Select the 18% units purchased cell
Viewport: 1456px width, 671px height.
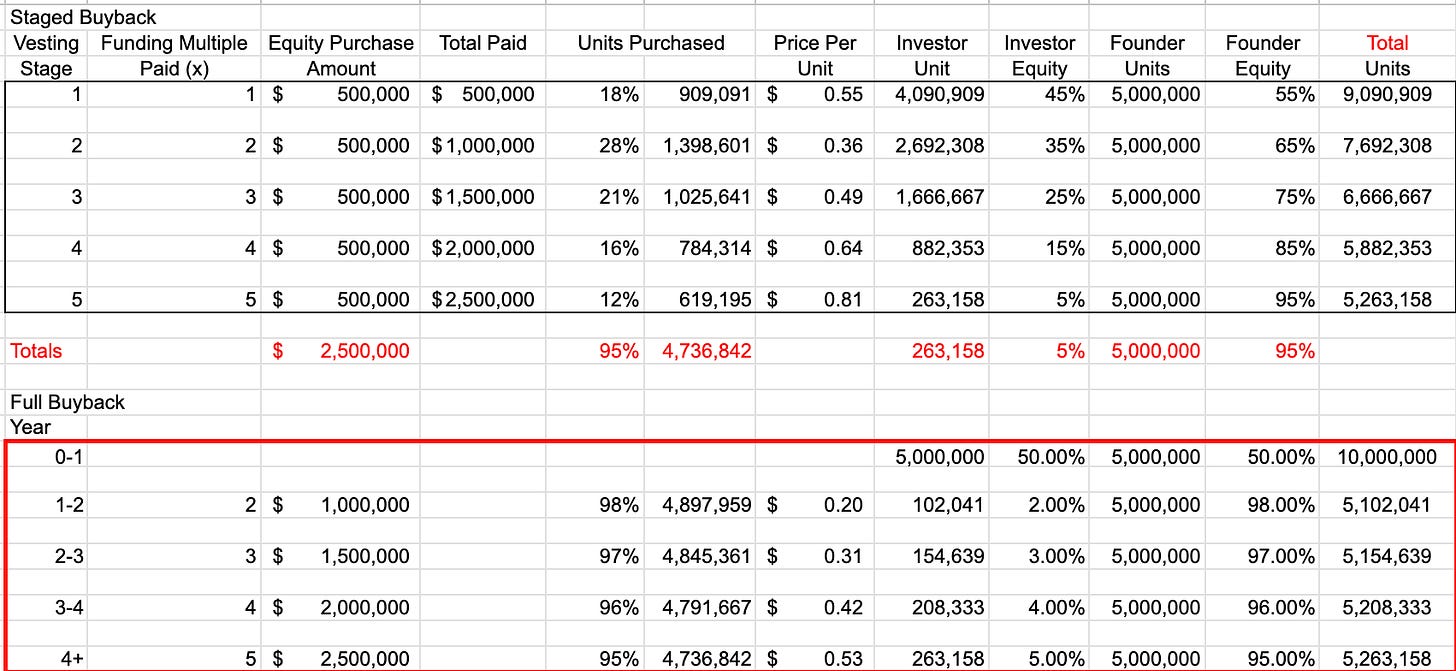(x=618, y=95)
